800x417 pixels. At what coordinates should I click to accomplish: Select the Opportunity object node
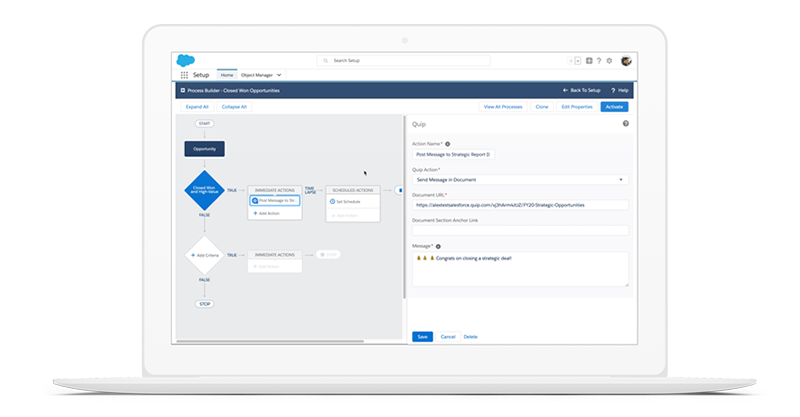[205, 149]
